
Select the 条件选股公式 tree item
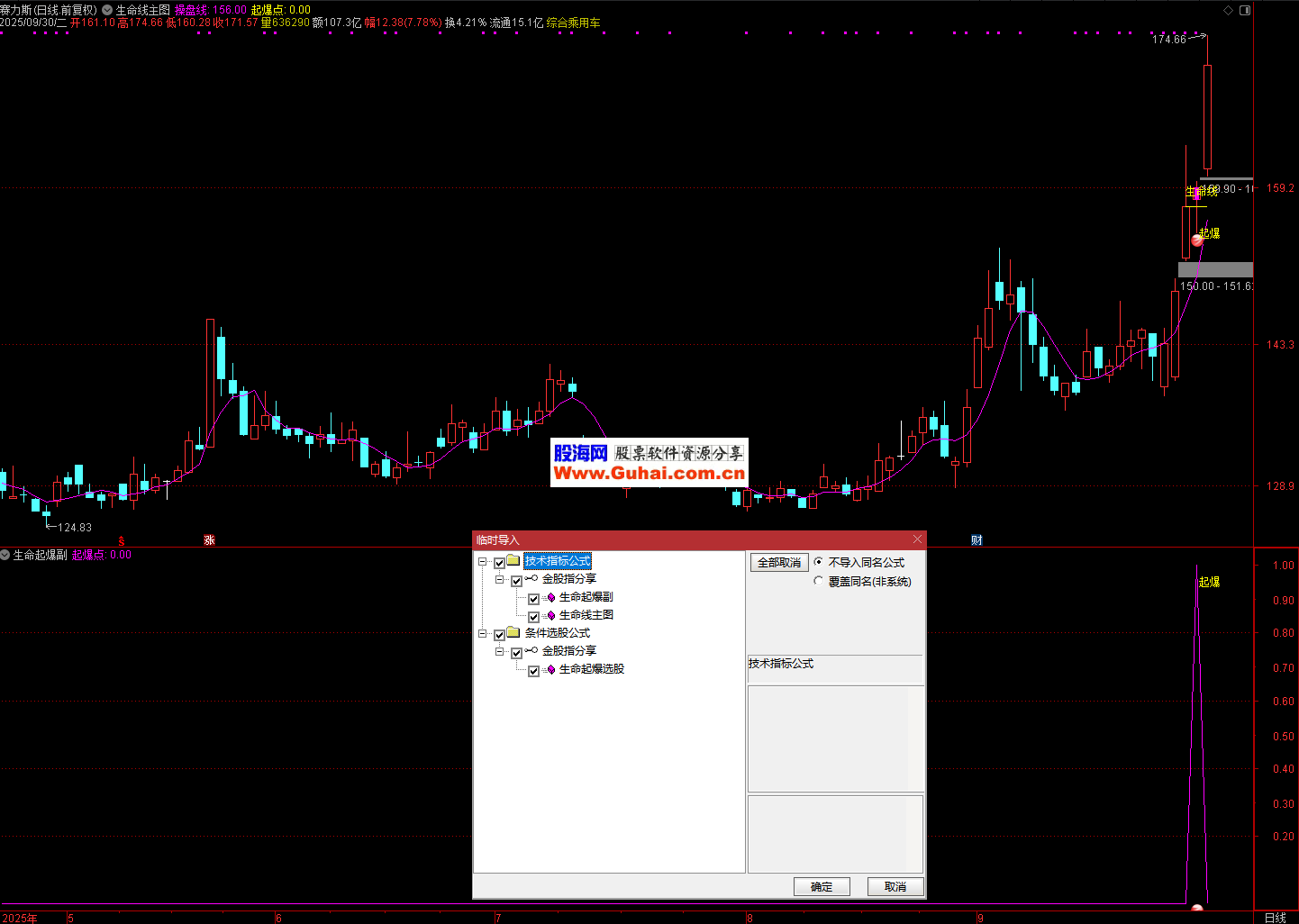click(x=557, y=633)
